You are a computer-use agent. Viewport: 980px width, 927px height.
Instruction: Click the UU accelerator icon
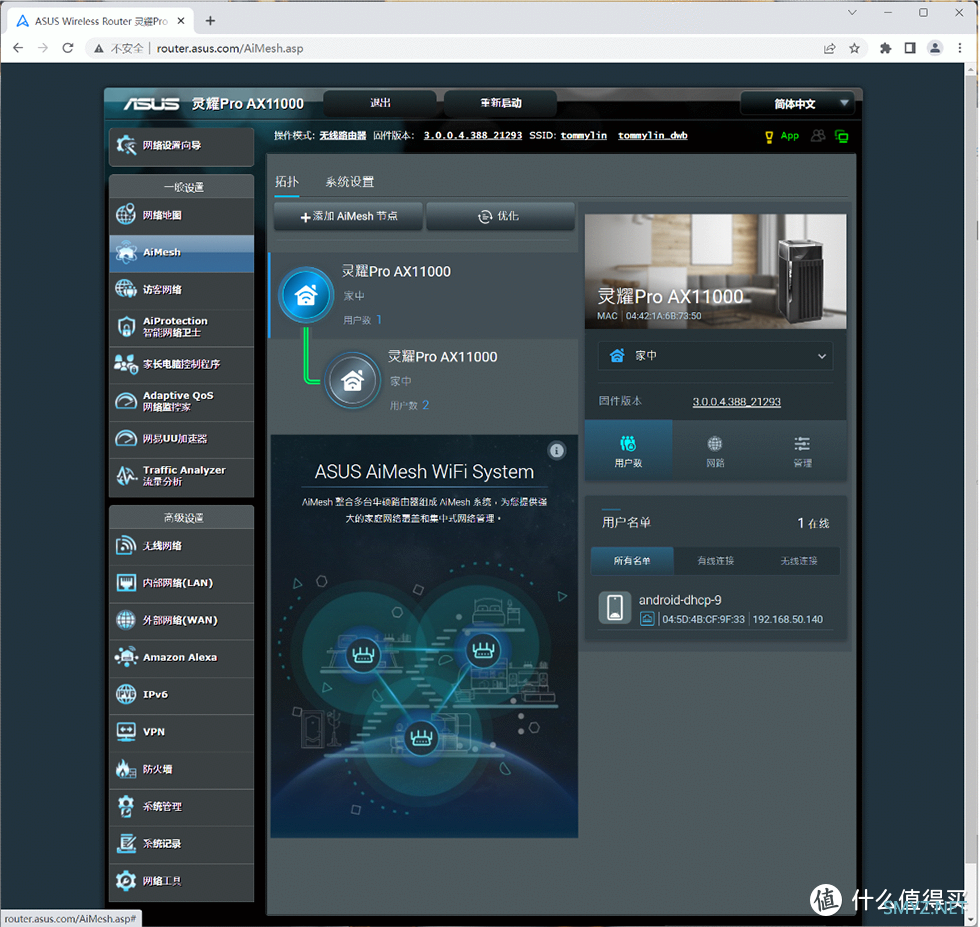(126, 438)
